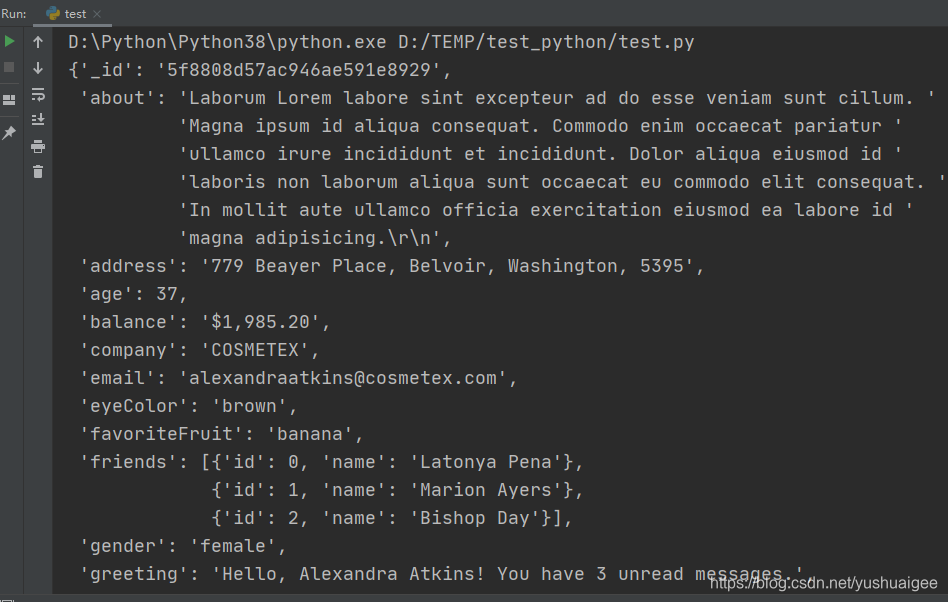Screen dimensions: 948x602
Task: Restore the Run window layout
Action: (x=9, y=98)
